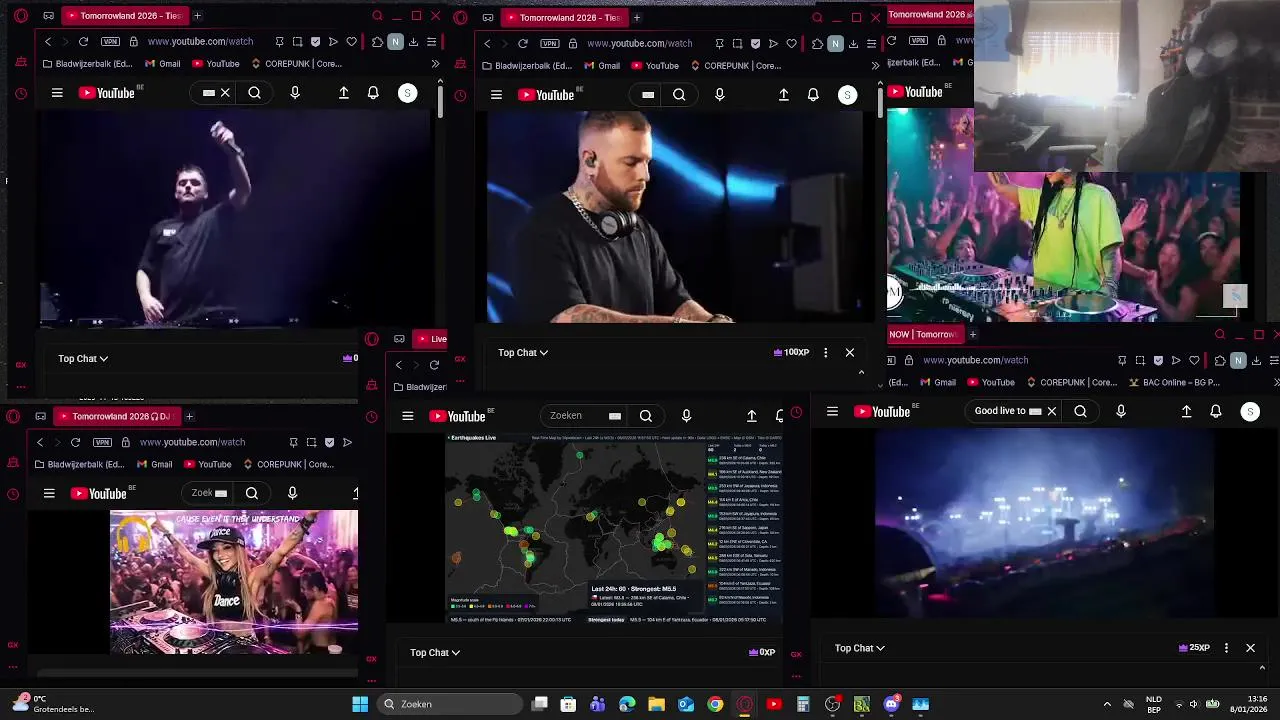This screenshot has width=1280, height=720.
Task: Open extensions cube icon in raised-arm DJ window
Action: (x=377, y=42)
